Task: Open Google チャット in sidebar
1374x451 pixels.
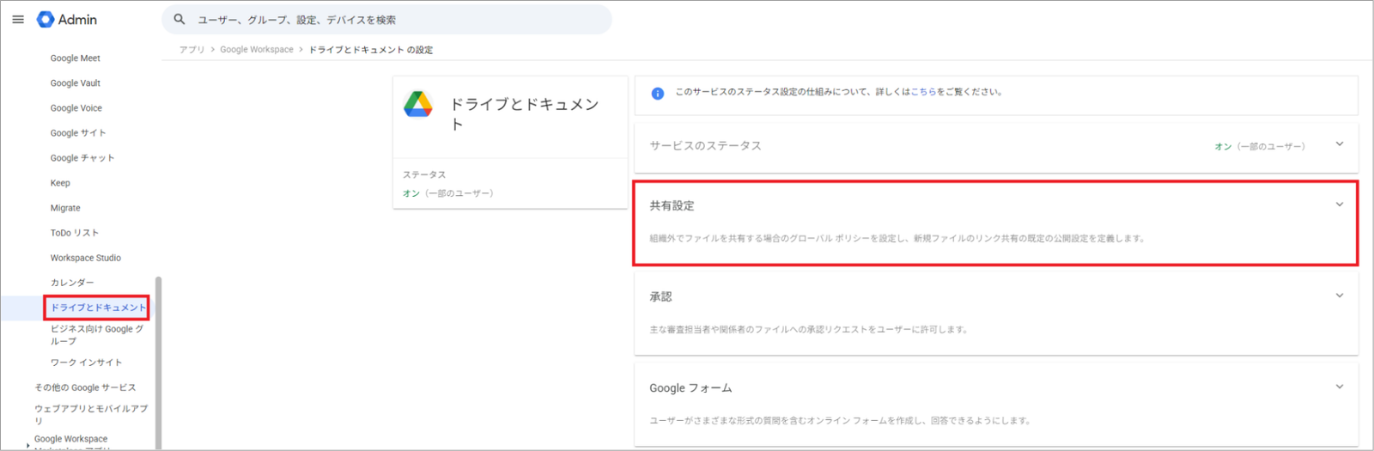Action: (x=83, y=158)
